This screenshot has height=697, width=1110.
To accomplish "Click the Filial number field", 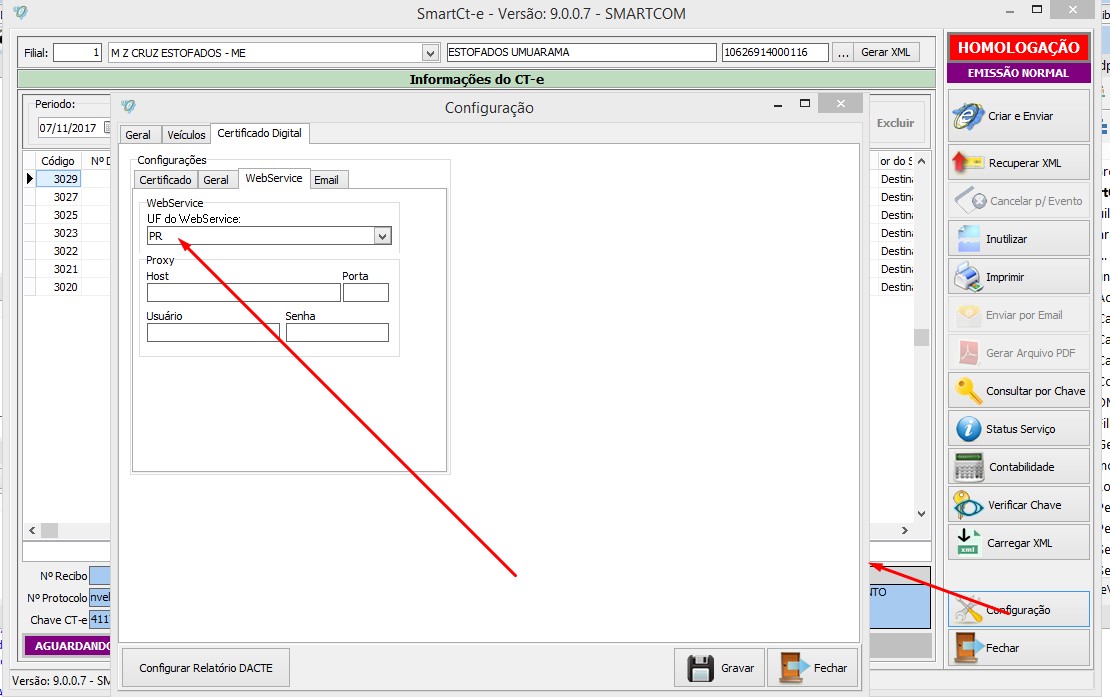I will coord(78,52).
